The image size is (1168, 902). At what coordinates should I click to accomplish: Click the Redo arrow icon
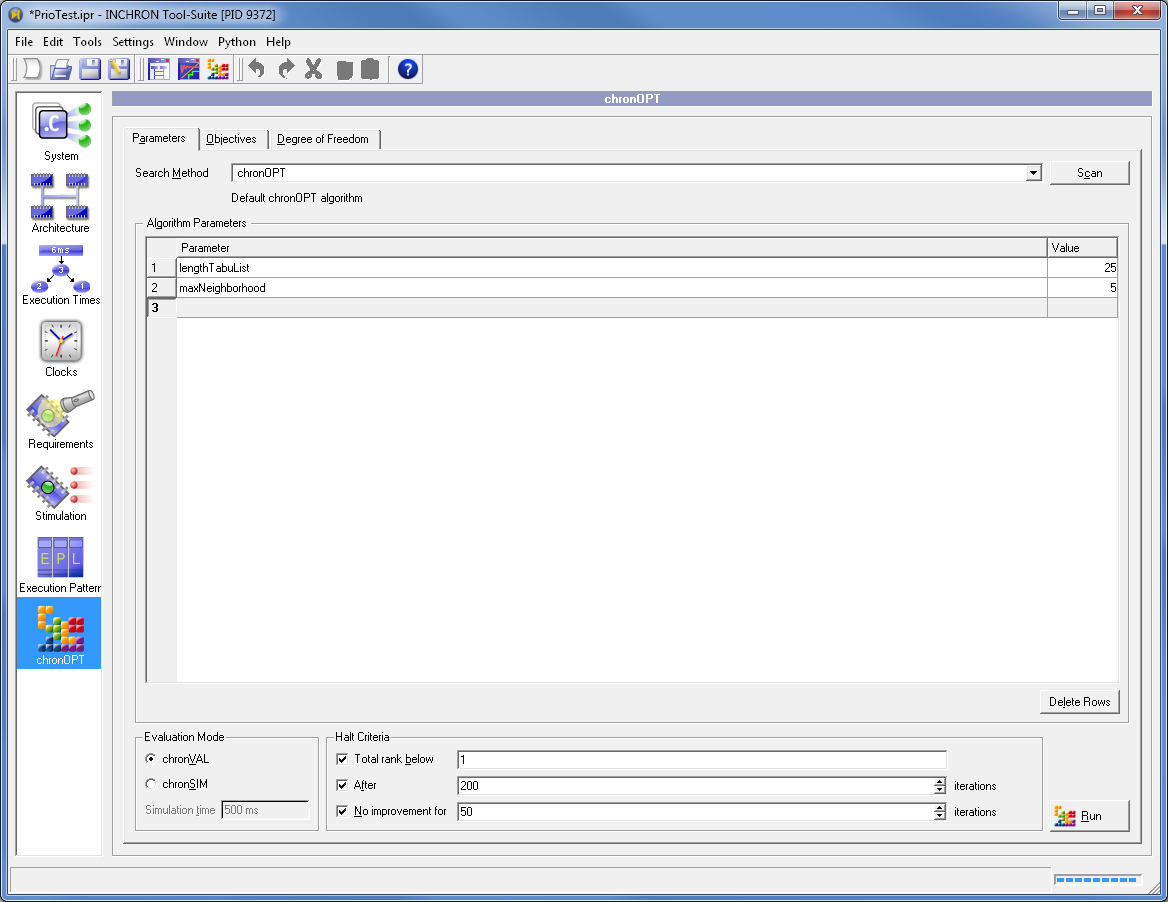tap(285, 69)
